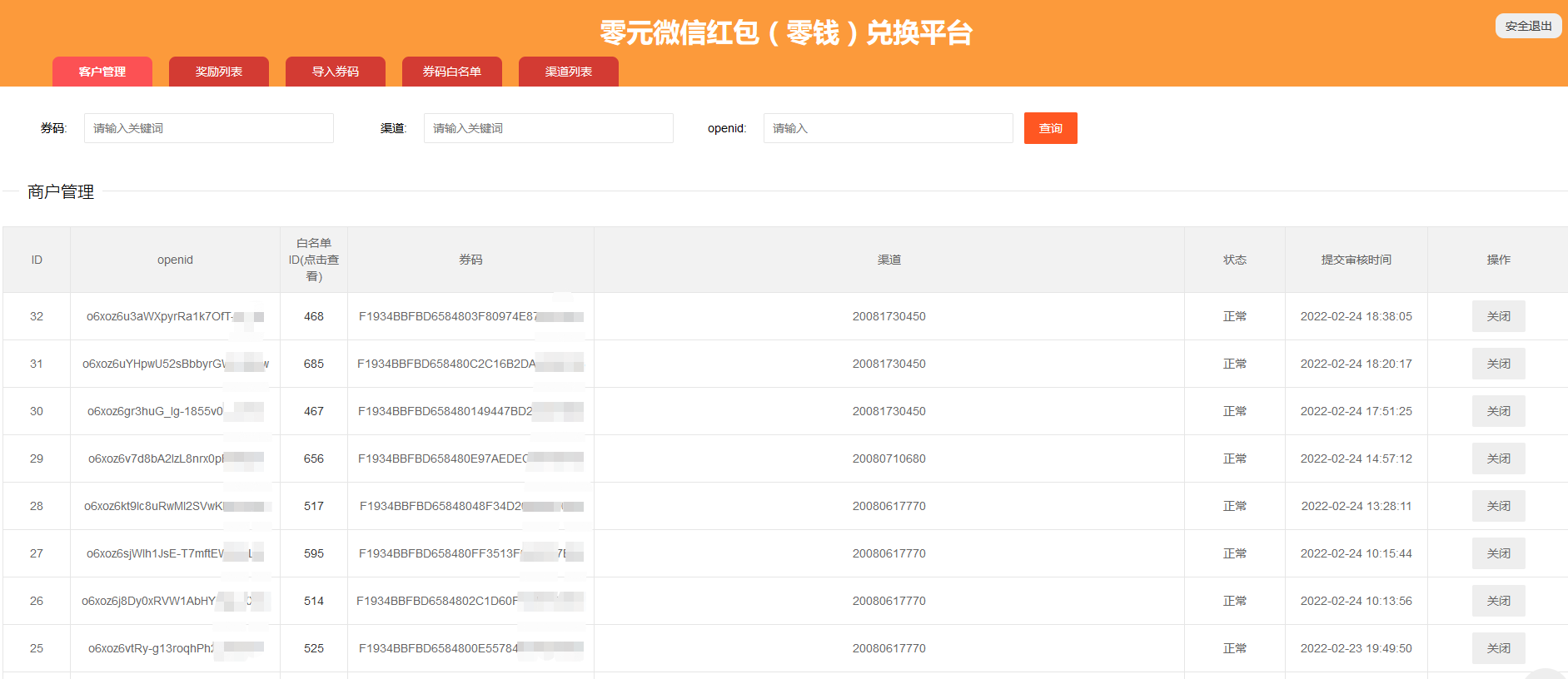Screen dimensions: 1568x679
Task: Close the record with ID 31
Action: click(x=1498, y=364)
